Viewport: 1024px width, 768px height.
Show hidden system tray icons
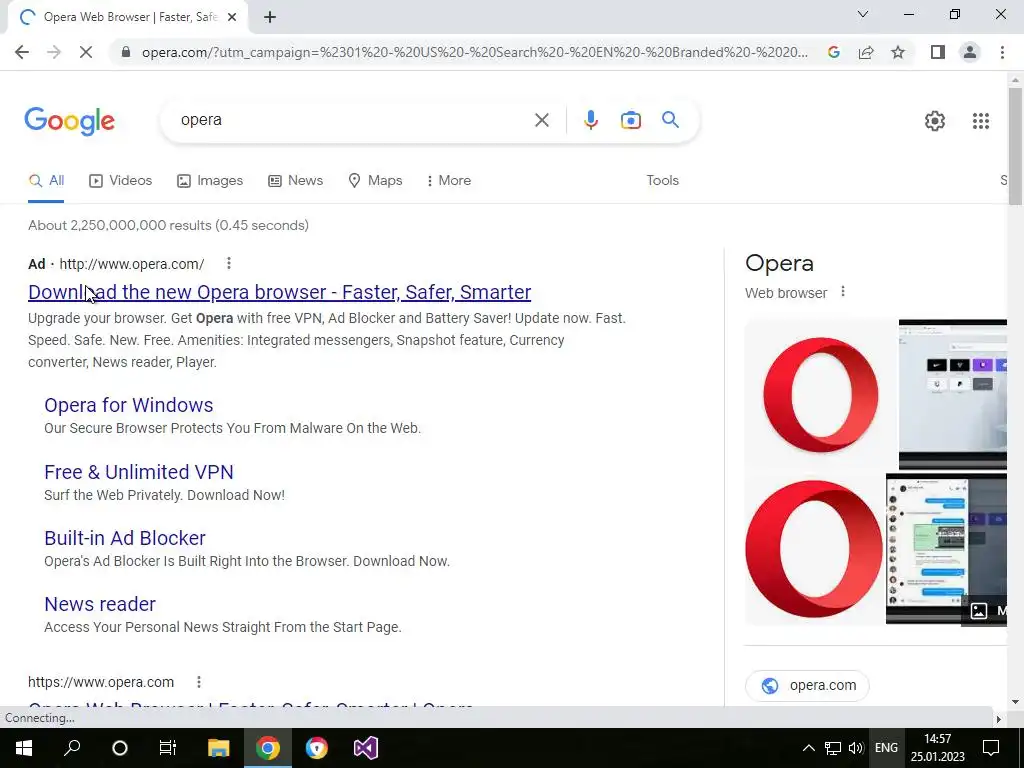click(808, 748)
